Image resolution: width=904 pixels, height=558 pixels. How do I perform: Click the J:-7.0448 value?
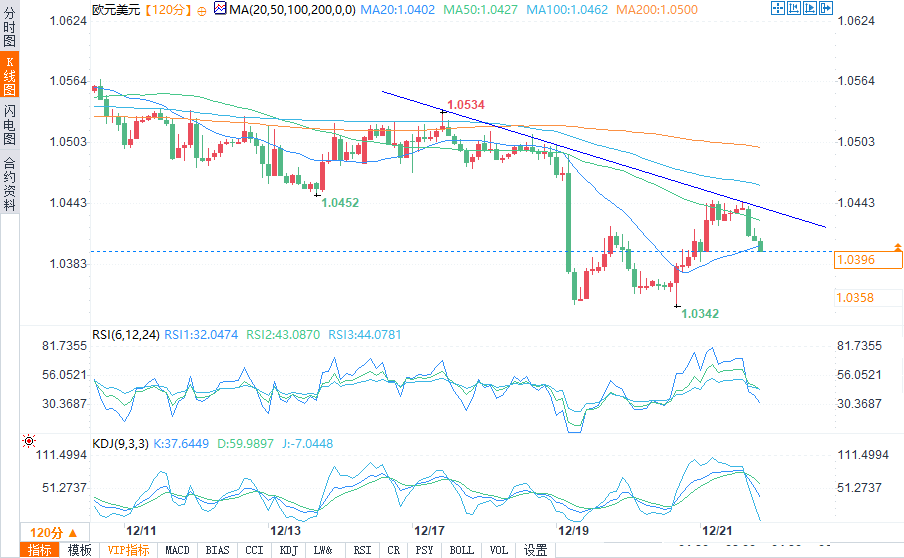pyautogui.click(x=308, y=444)
